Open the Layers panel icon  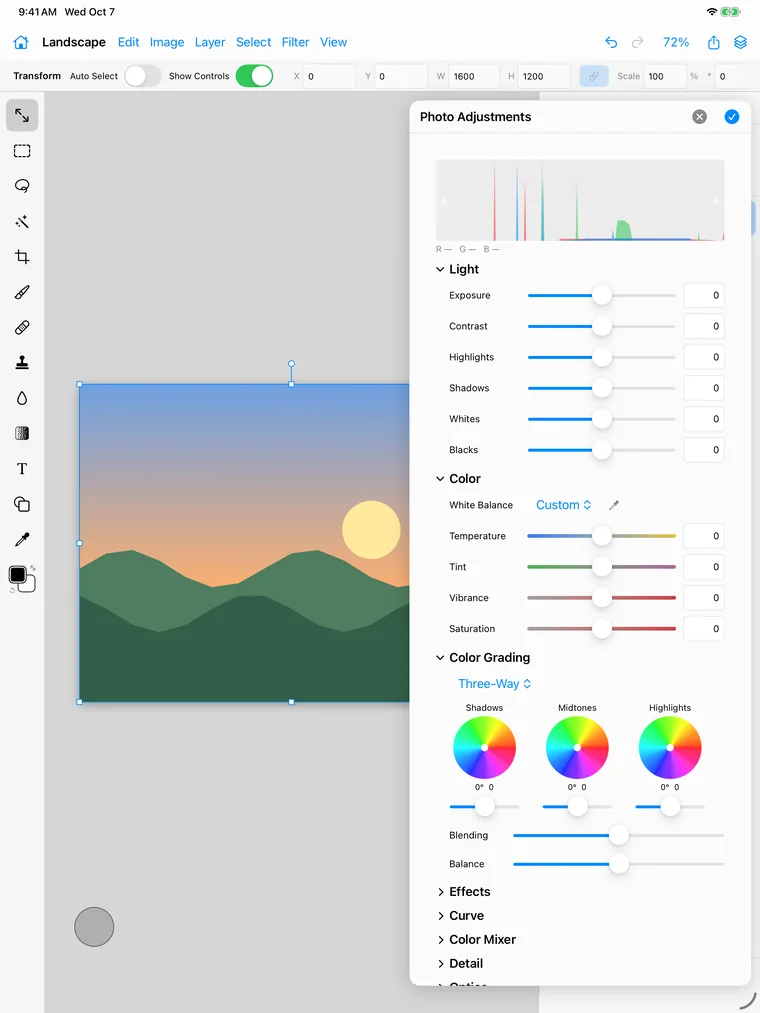point(741,42)
